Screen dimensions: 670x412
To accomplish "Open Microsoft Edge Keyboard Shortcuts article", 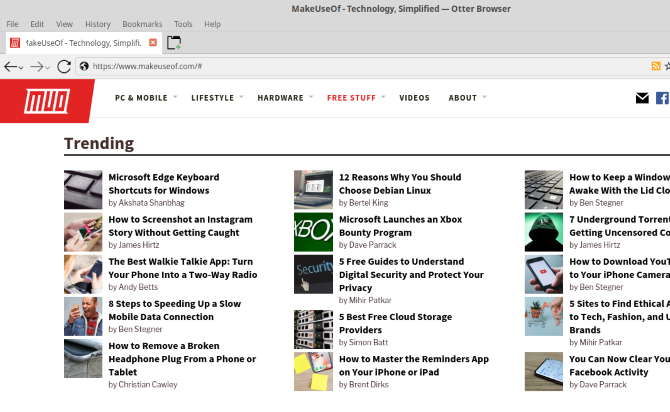I will (164, 184).
